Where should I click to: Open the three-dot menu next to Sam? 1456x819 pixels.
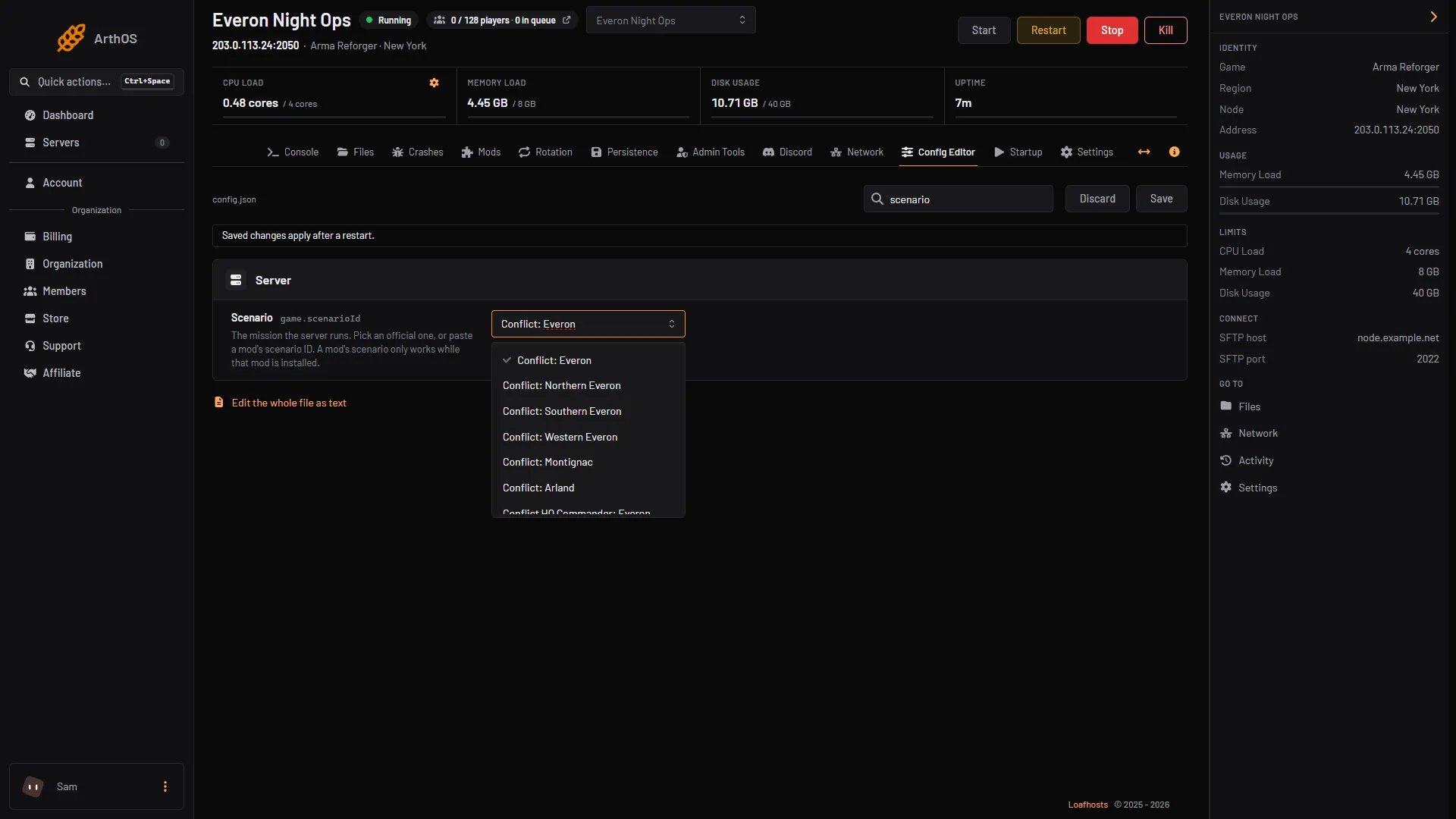tap(165, 786)
